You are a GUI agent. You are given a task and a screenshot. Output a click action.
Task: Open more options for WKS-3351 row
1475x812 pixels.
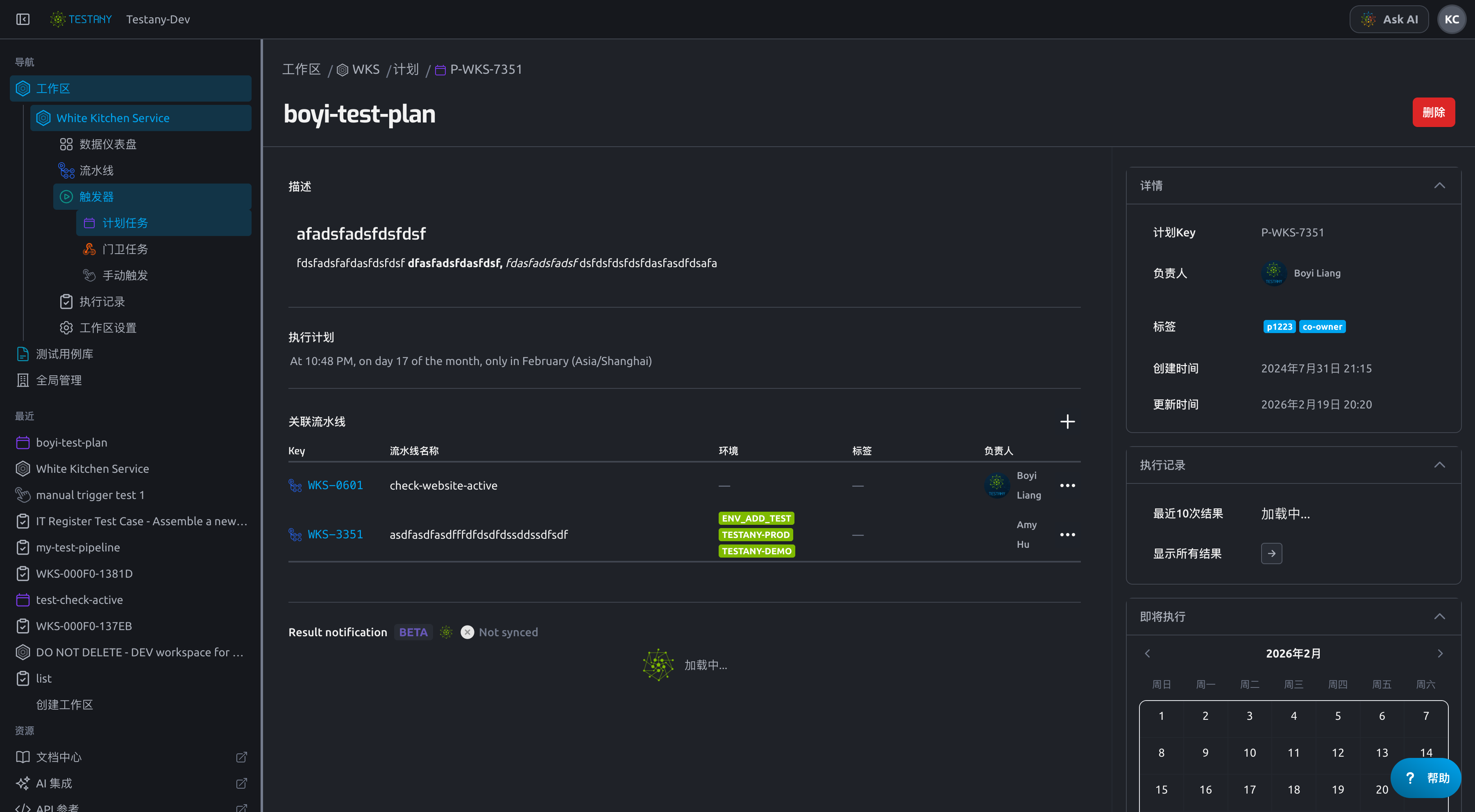[1067, 535]
